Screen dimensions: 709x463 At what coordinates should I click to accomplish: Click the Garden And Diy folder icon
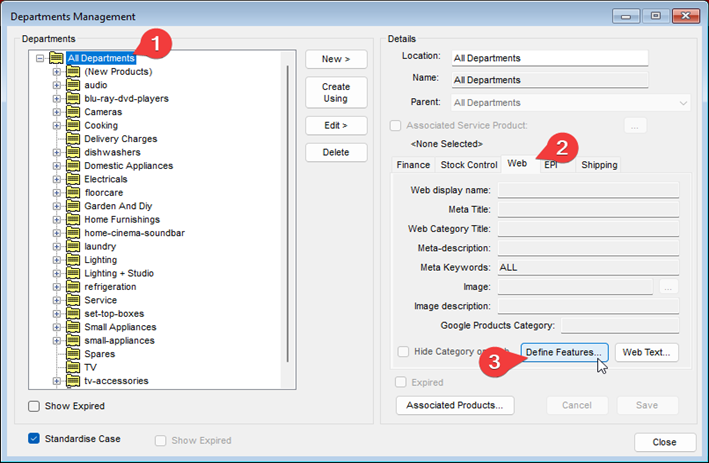point(72,206)
